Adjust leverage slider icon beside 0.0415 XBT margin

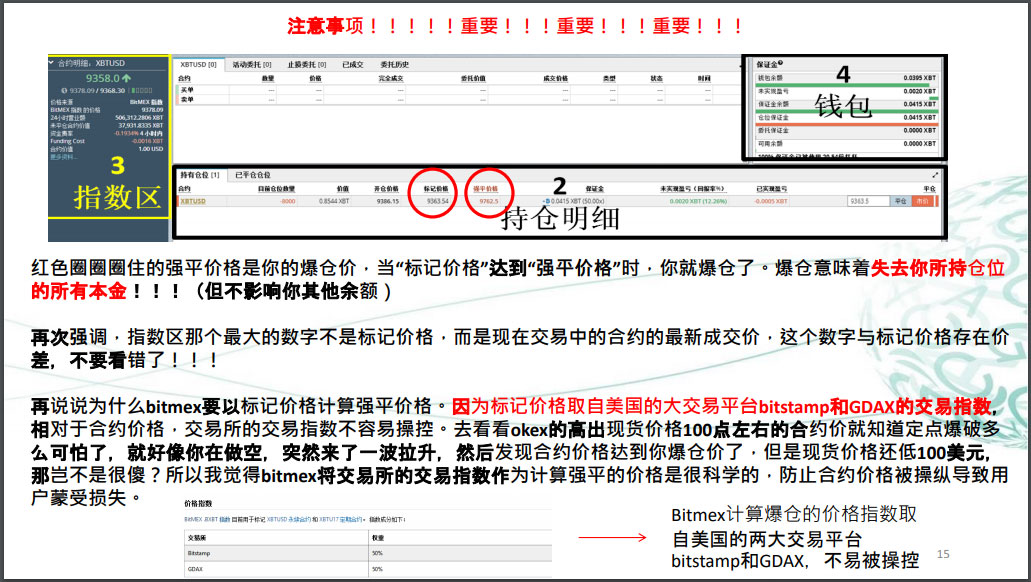pyautogui.click(x=546, y=201)
